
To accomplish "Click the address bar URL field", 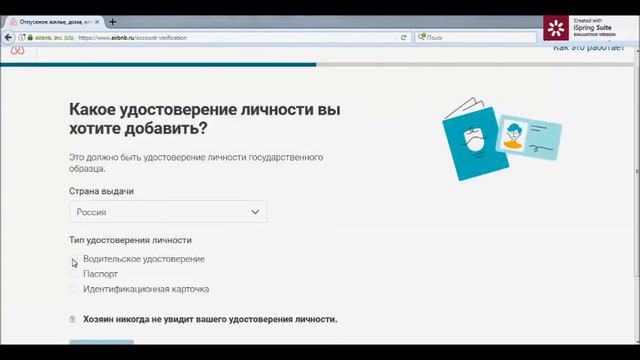I will (x=212, y=38).
